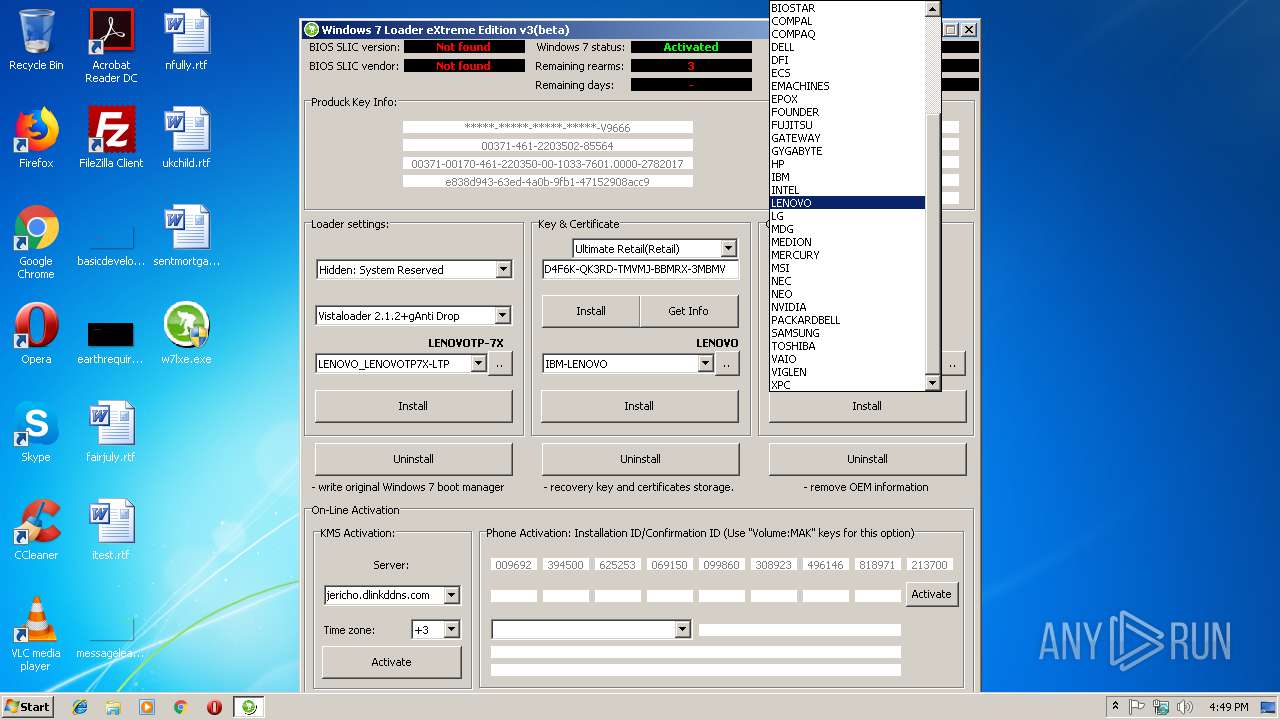Click phone activation Activate button
The image size is (1280, 720).
931,594
